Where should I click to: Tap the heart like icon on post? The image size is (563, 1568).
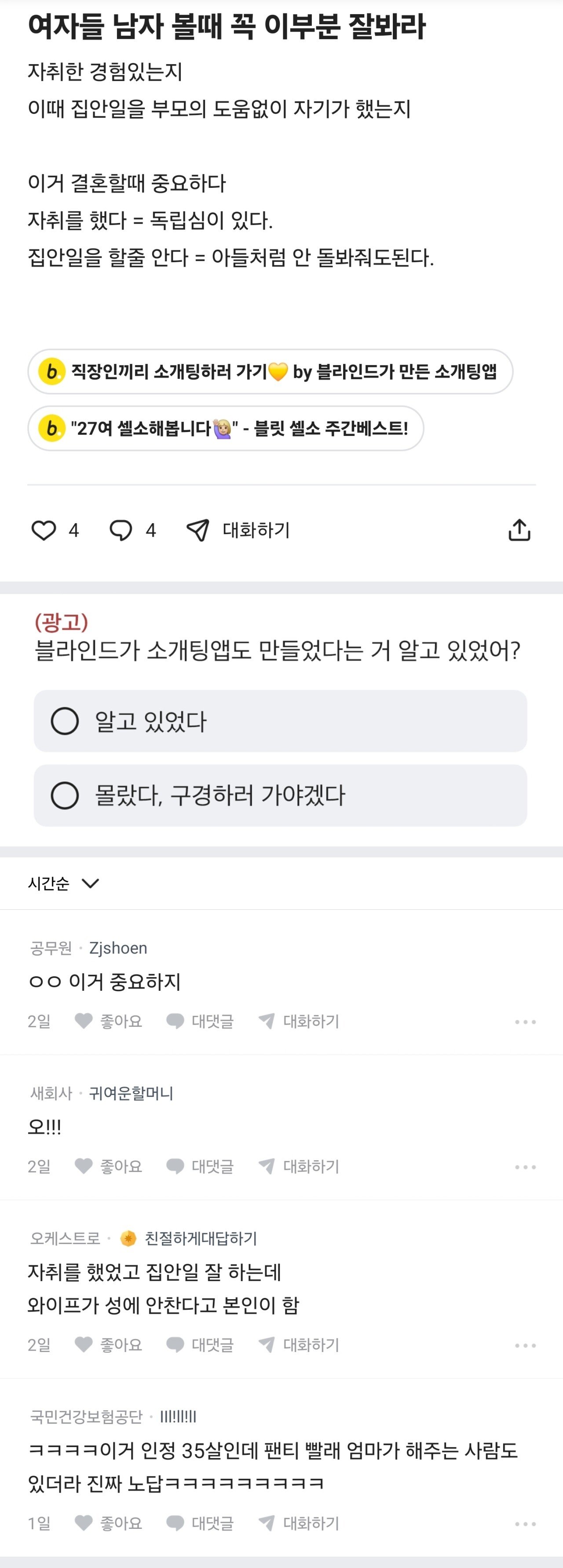[x=44, y=530]
